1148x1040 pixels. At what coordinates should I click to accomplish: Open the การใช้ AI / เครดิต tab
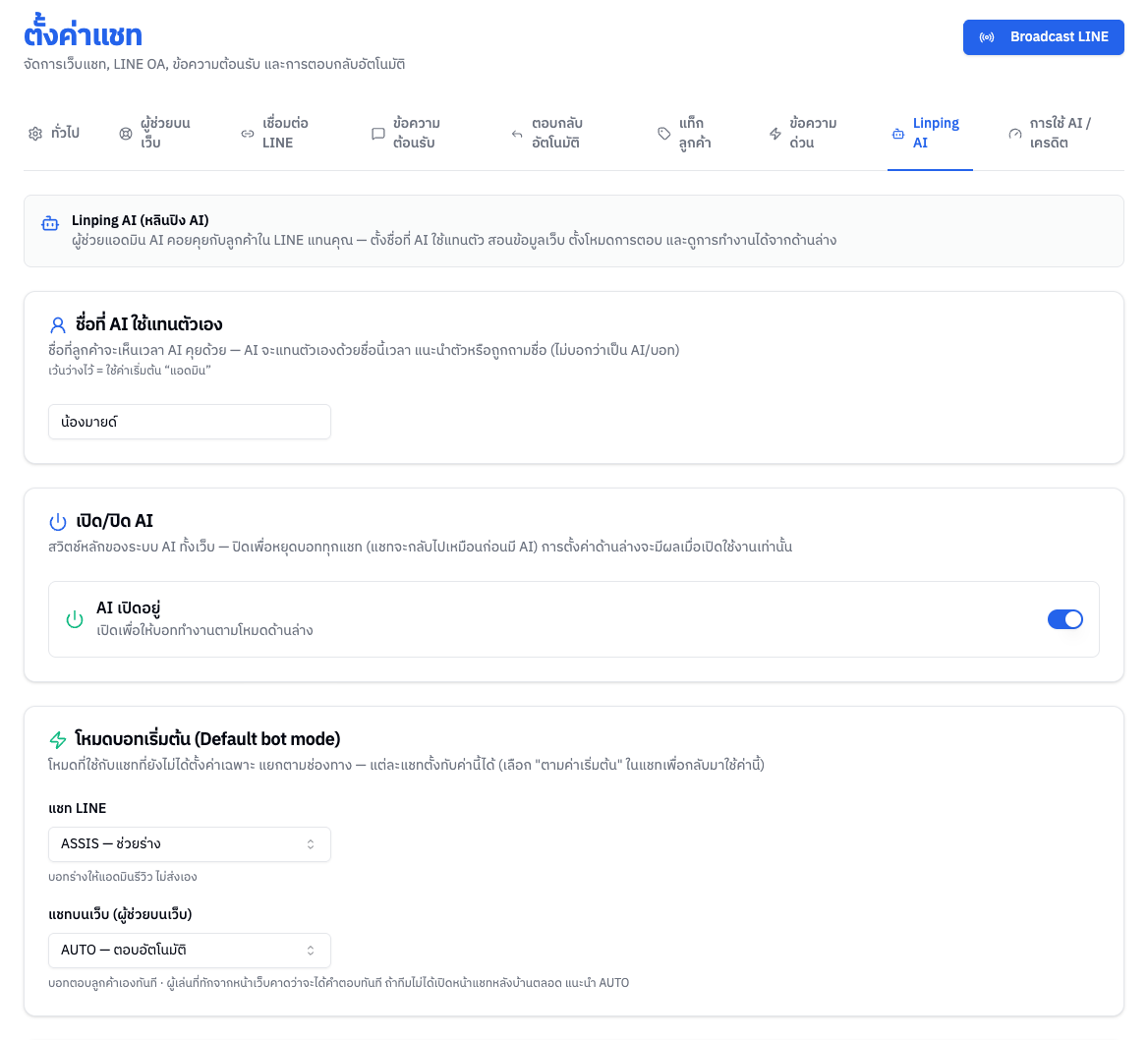pyautogui.click(x=1052, y=134)
